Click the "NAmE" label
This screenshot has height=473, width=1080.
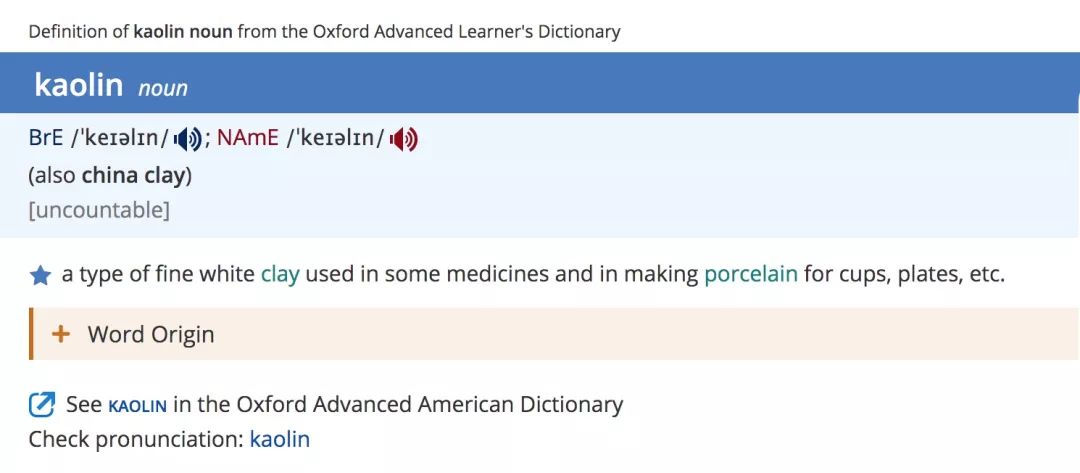(x=248, y=139)
